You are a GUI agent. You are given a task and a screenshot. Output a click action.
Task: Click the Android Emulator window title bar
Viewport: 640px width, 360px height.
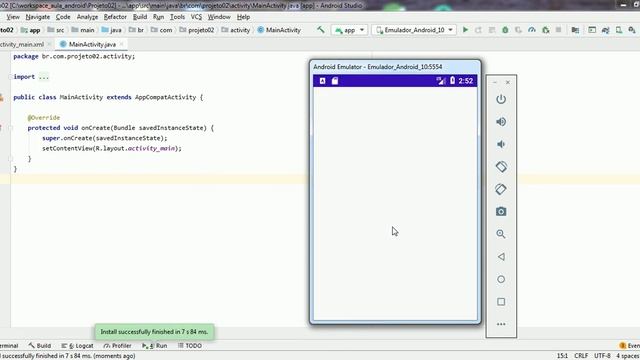pyautogui.click(x=395, y=67)
